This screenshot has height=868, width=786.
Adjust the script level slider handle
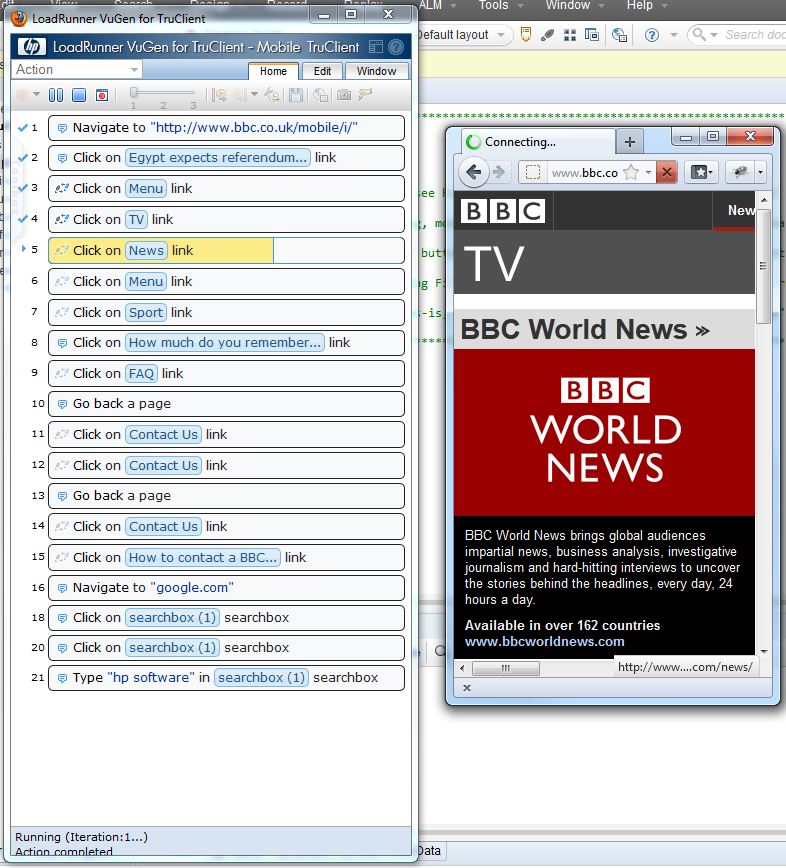[x=133, y=92]
